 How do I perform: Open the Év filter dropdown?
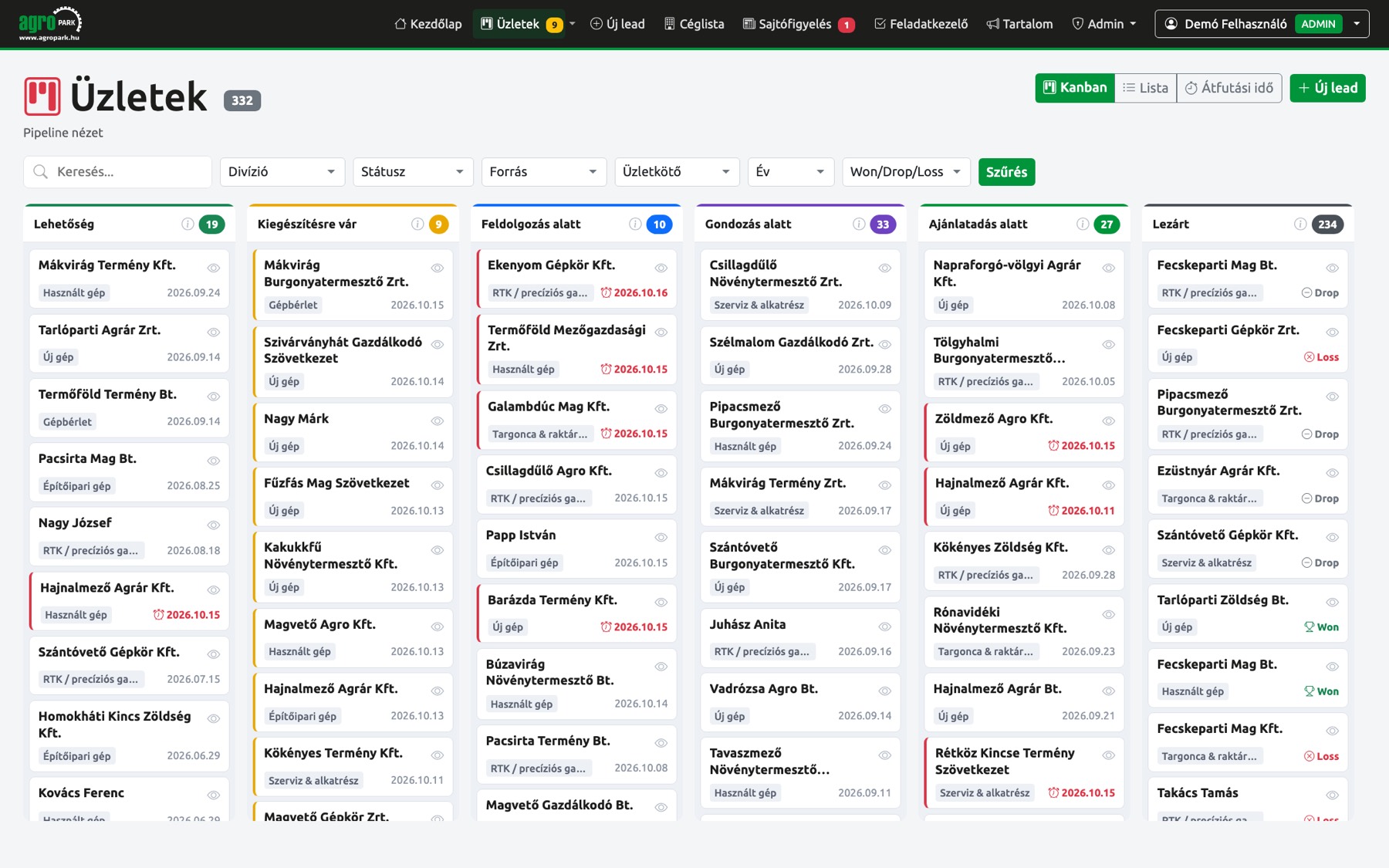(x=791, y=171)
